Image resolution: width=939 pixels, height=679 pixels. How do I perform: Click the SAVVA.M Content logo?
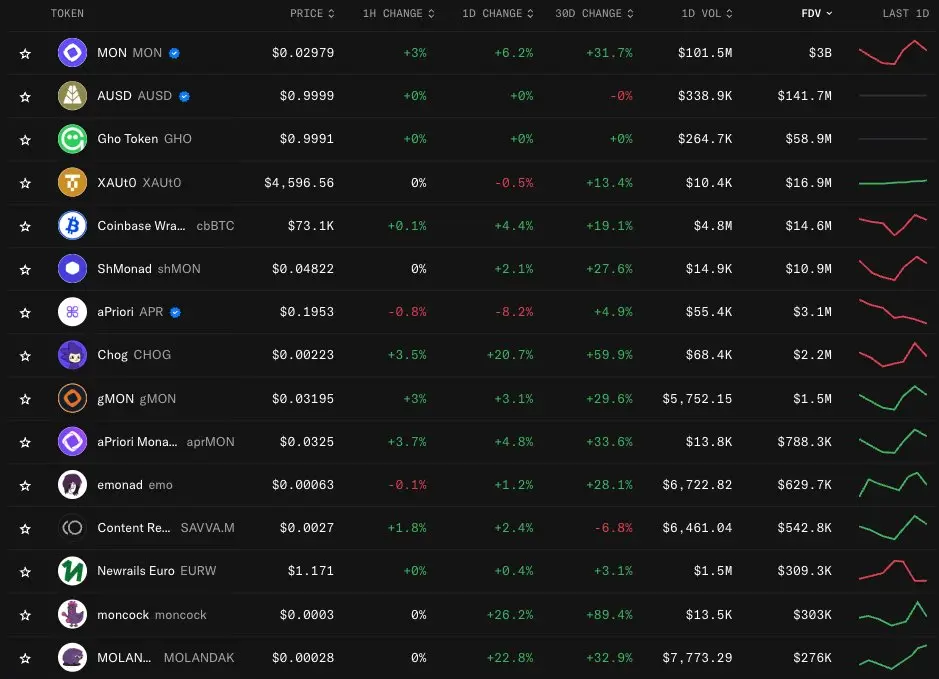pos(72,528)
